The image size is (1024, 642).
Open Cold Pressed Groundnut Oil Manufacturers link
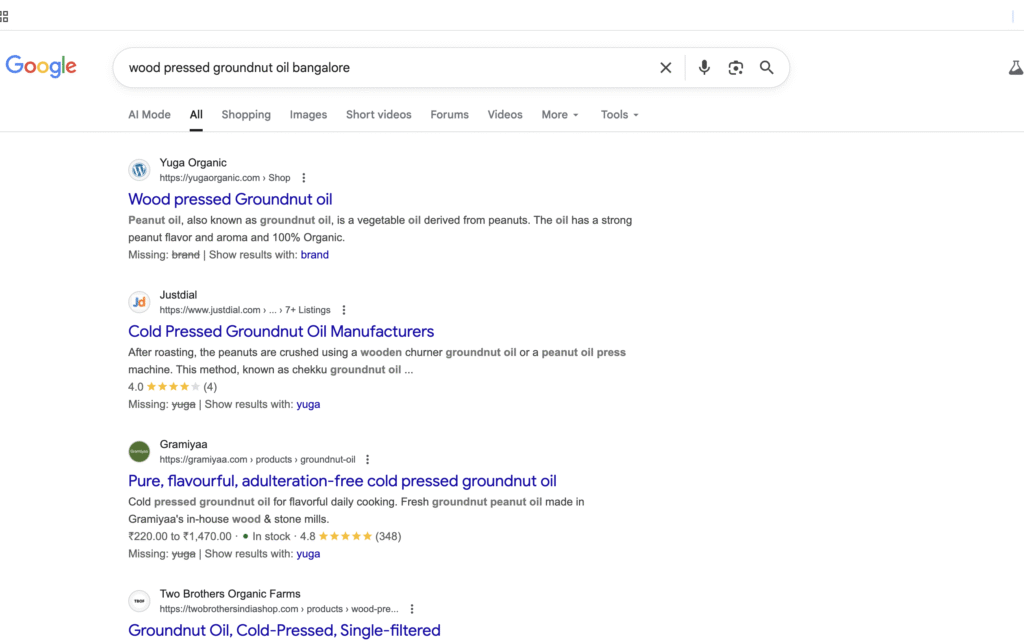tap(281, 331)
